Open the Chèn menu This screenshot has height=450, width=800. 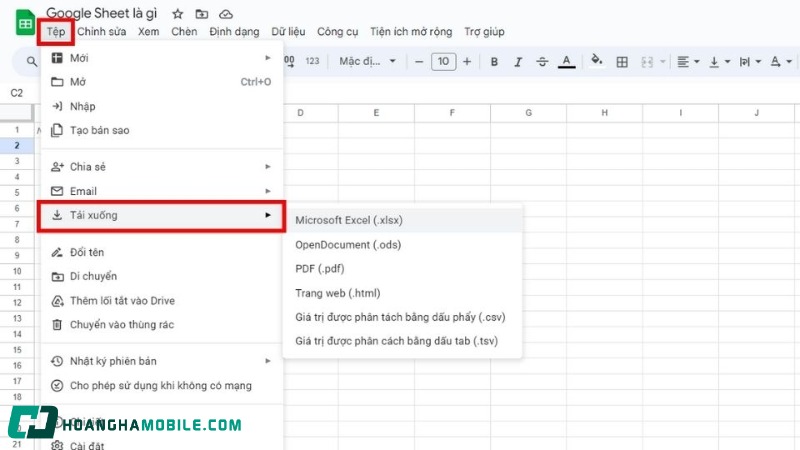184,32
